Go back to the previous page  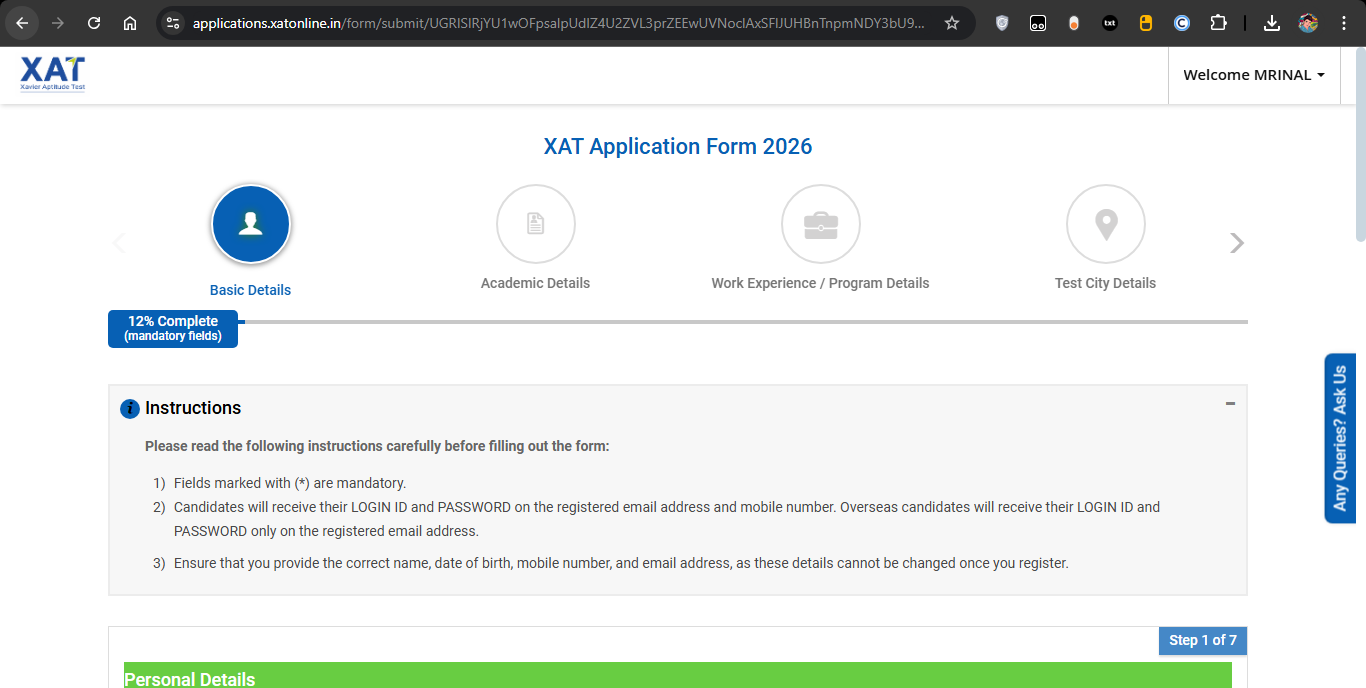coord(22,23)
